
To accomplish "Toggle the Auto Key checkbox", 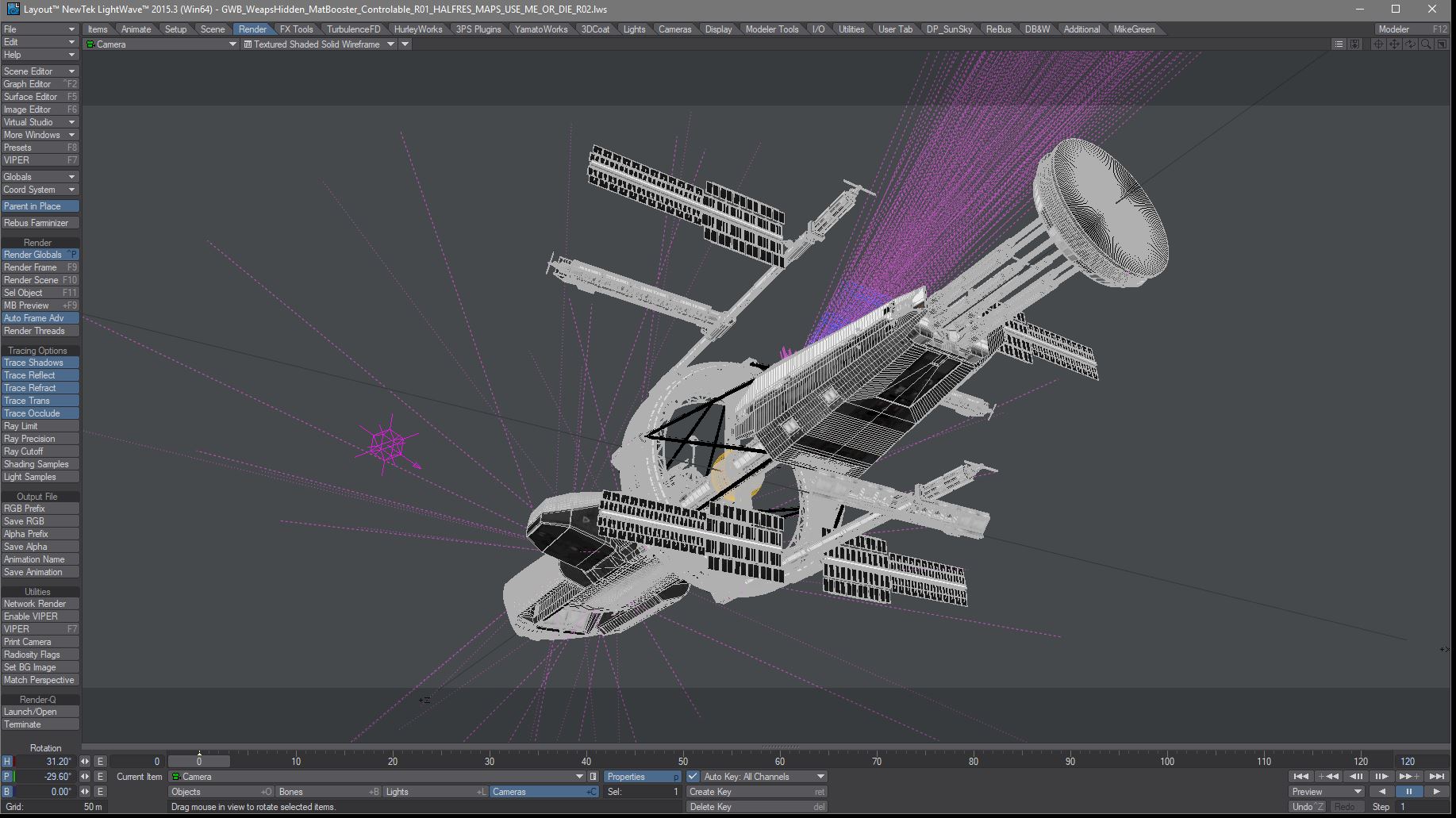I will point(693,777).
